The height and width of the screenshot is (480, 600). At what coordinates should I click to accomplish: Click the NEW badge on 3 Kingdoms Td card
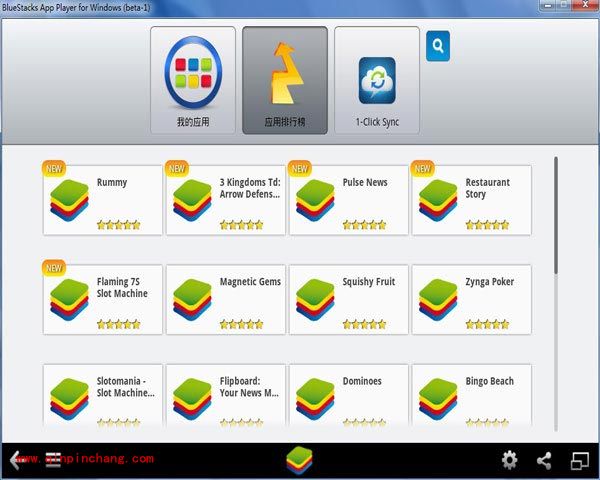tap(177, 169)
